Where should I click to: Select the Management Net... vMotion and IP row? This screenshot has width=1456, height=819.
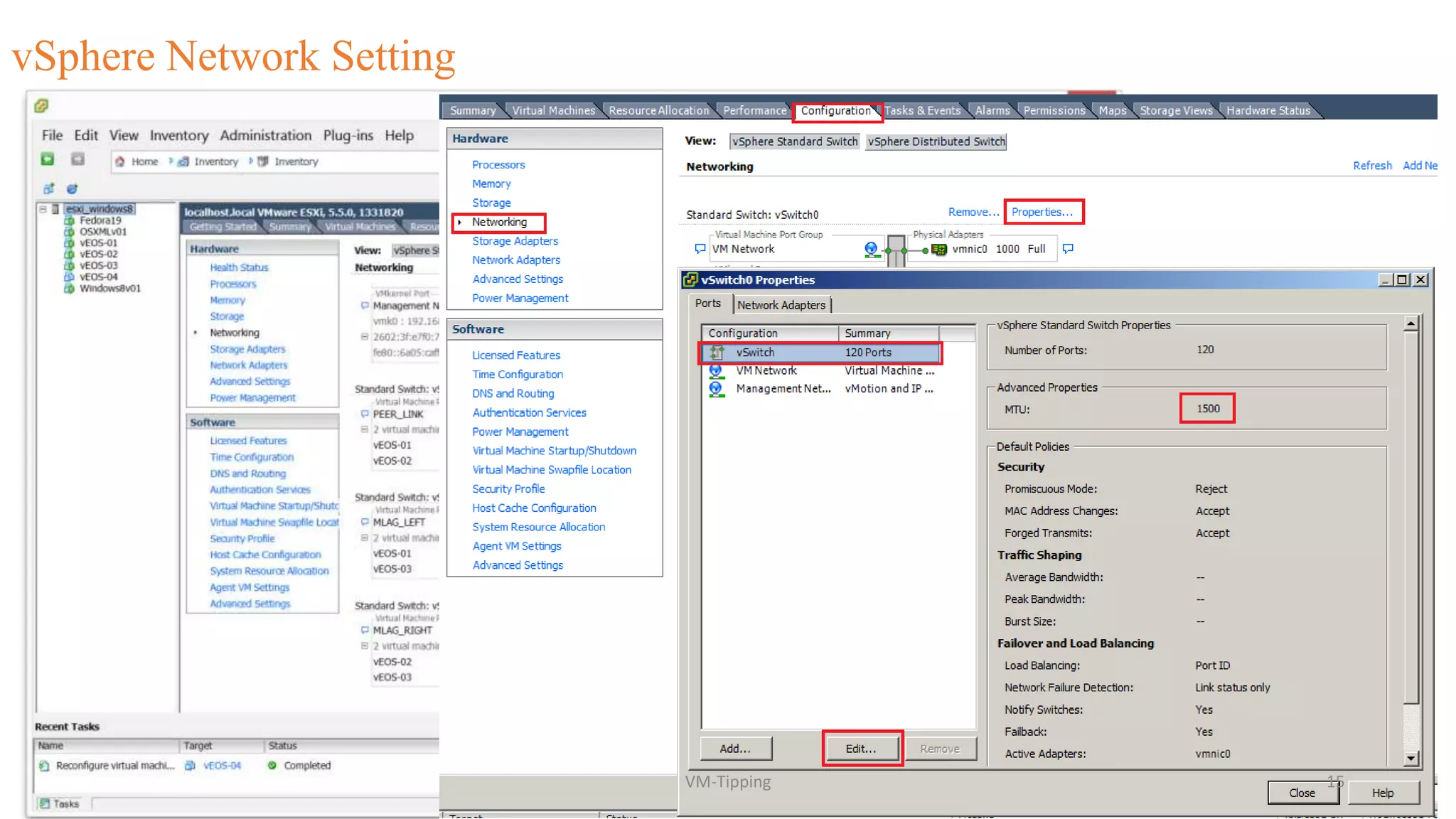tap(821, 389)
